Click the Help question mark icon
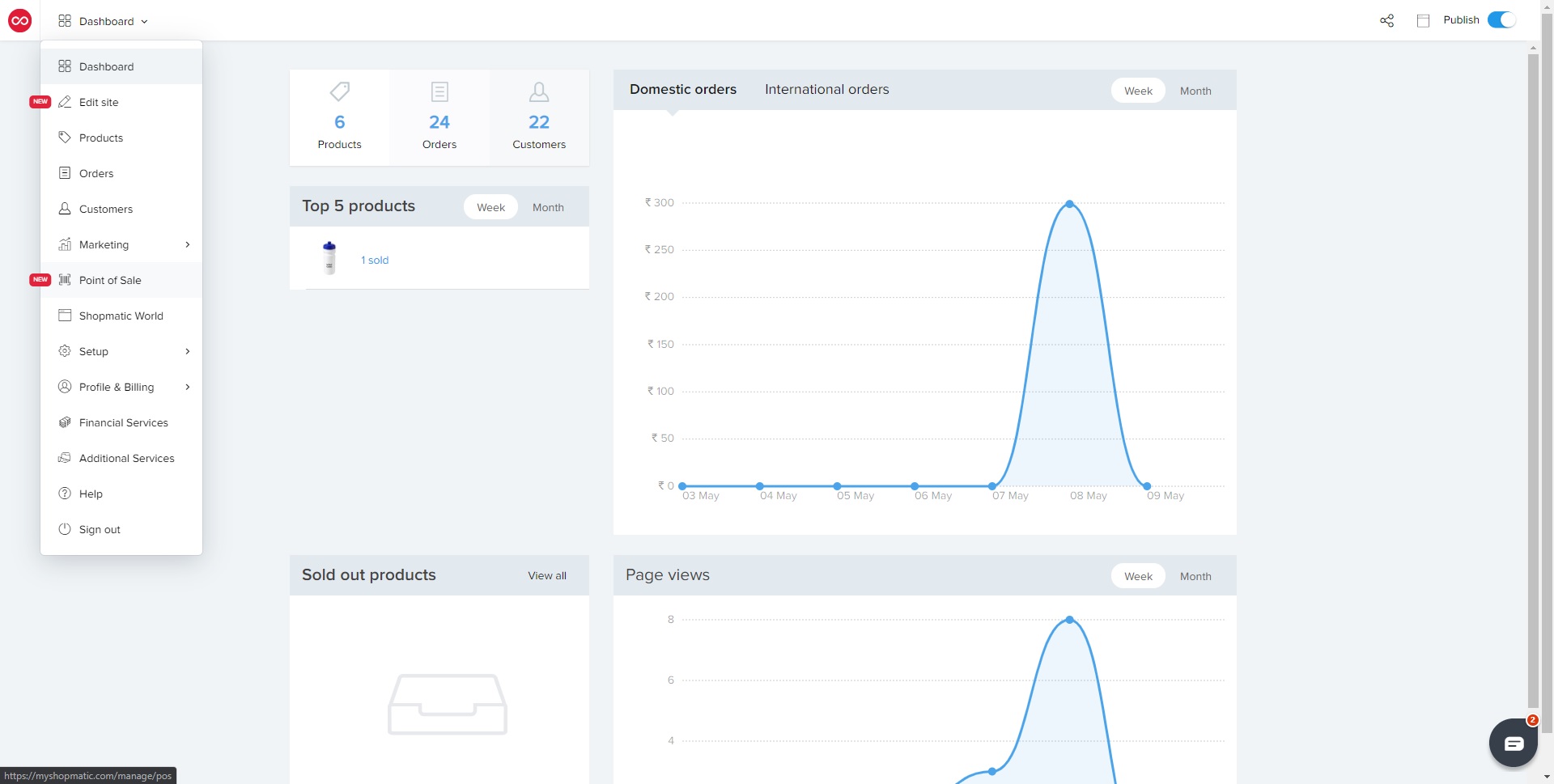This screenshot has width=1554, height=784. (65, 494)
